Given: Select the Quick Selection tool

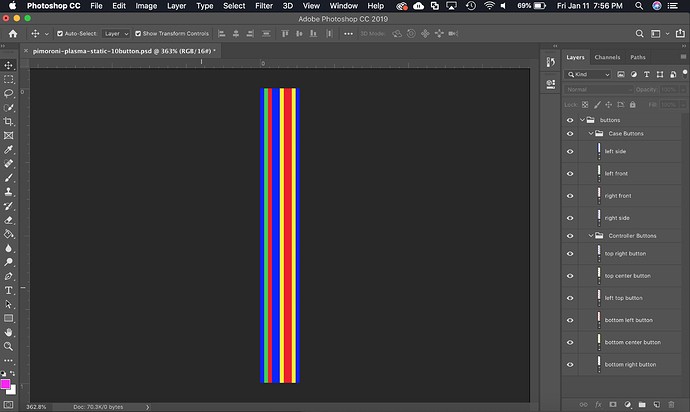Looking at the screenshot, I should click(x=8, y=108).
